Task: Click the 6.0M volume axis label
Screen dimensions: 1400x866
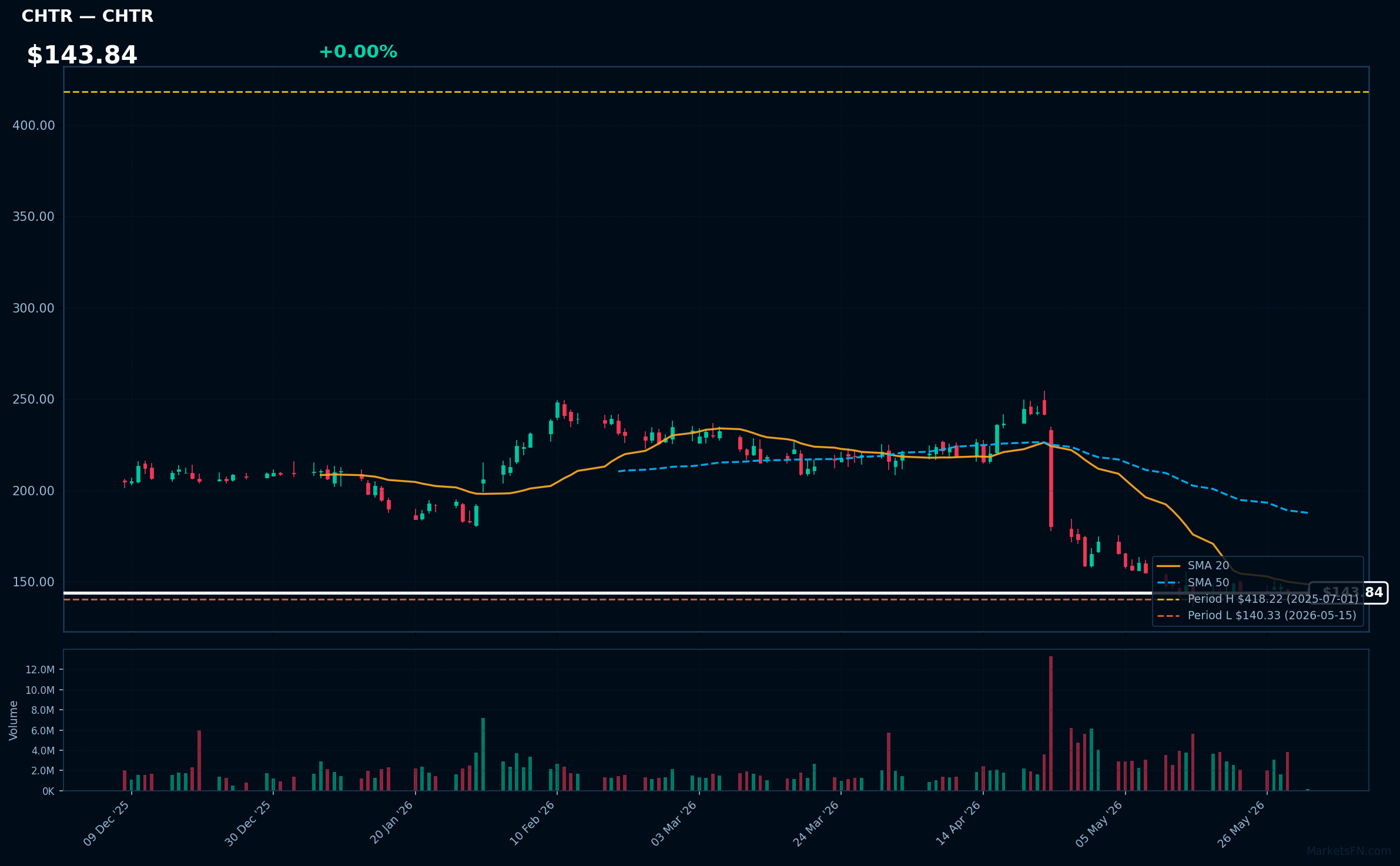Action: tap(43, 731)
